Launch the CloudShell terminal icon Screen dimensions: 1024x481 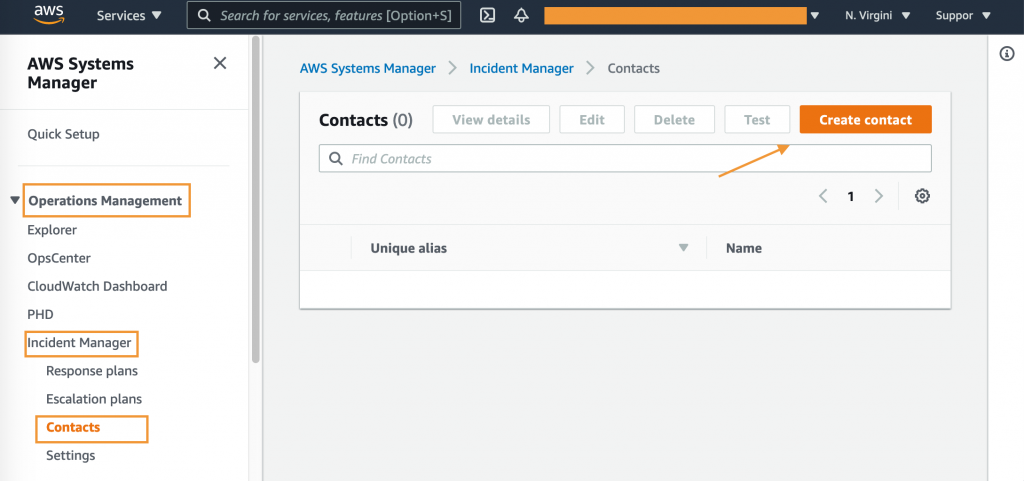(x=487, y=16)
